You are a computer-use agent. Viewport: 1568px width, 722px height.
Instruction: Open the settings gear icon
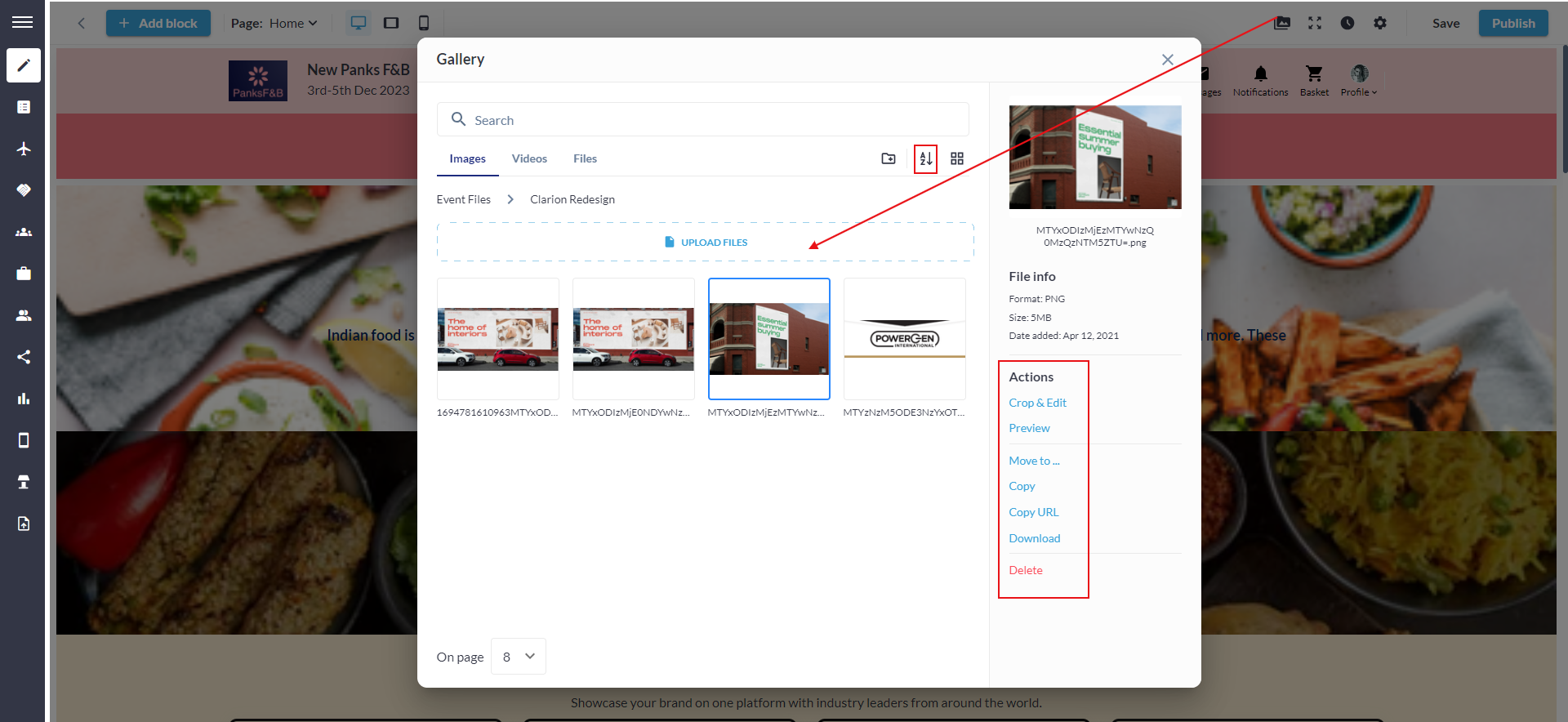(x=1380, y=23)
